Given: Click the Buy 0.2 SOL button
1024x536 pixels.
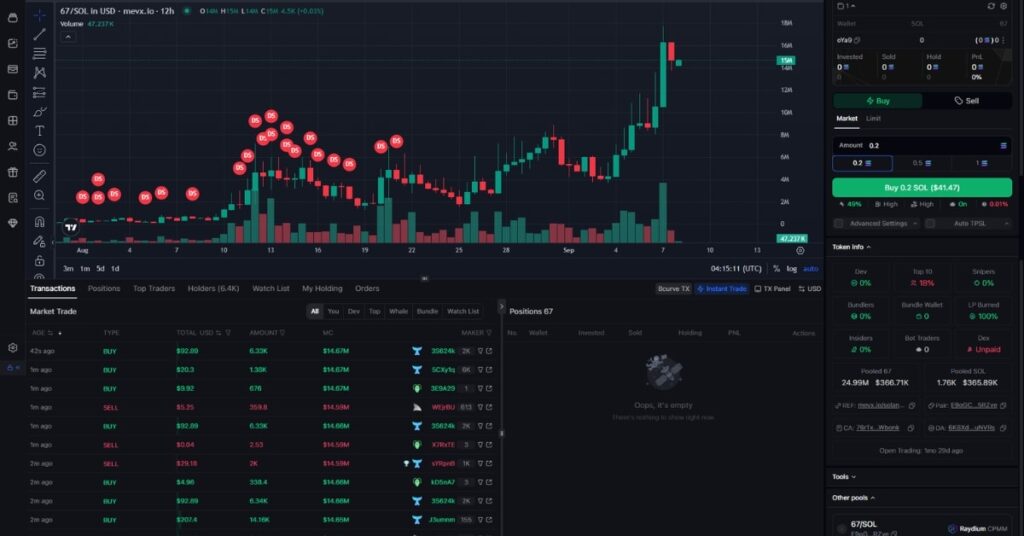Looking at the screenshot, I should 921,187.
